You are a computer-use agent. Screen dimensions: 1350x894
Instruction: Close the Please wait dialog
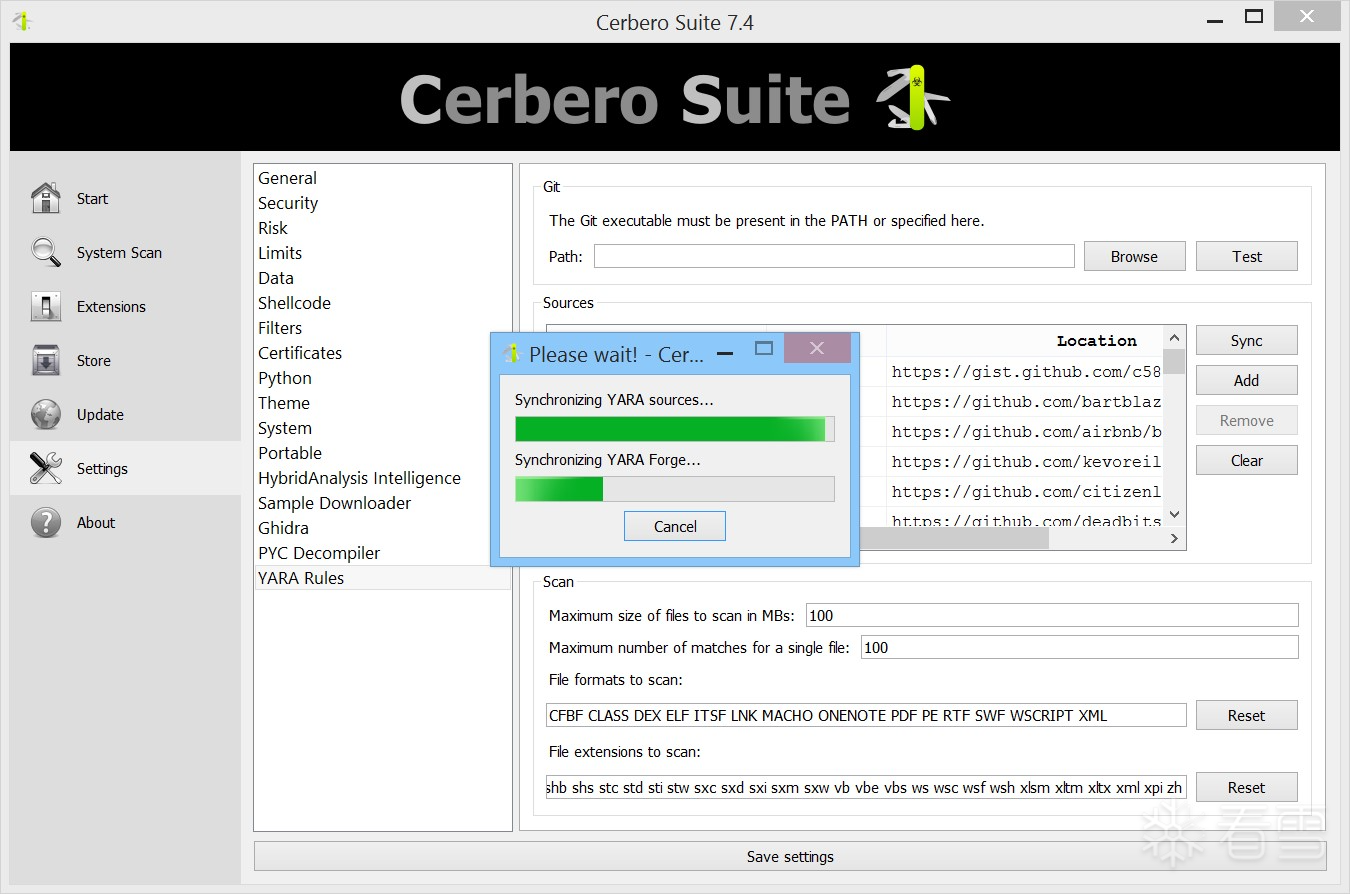(x=817, y=348)
